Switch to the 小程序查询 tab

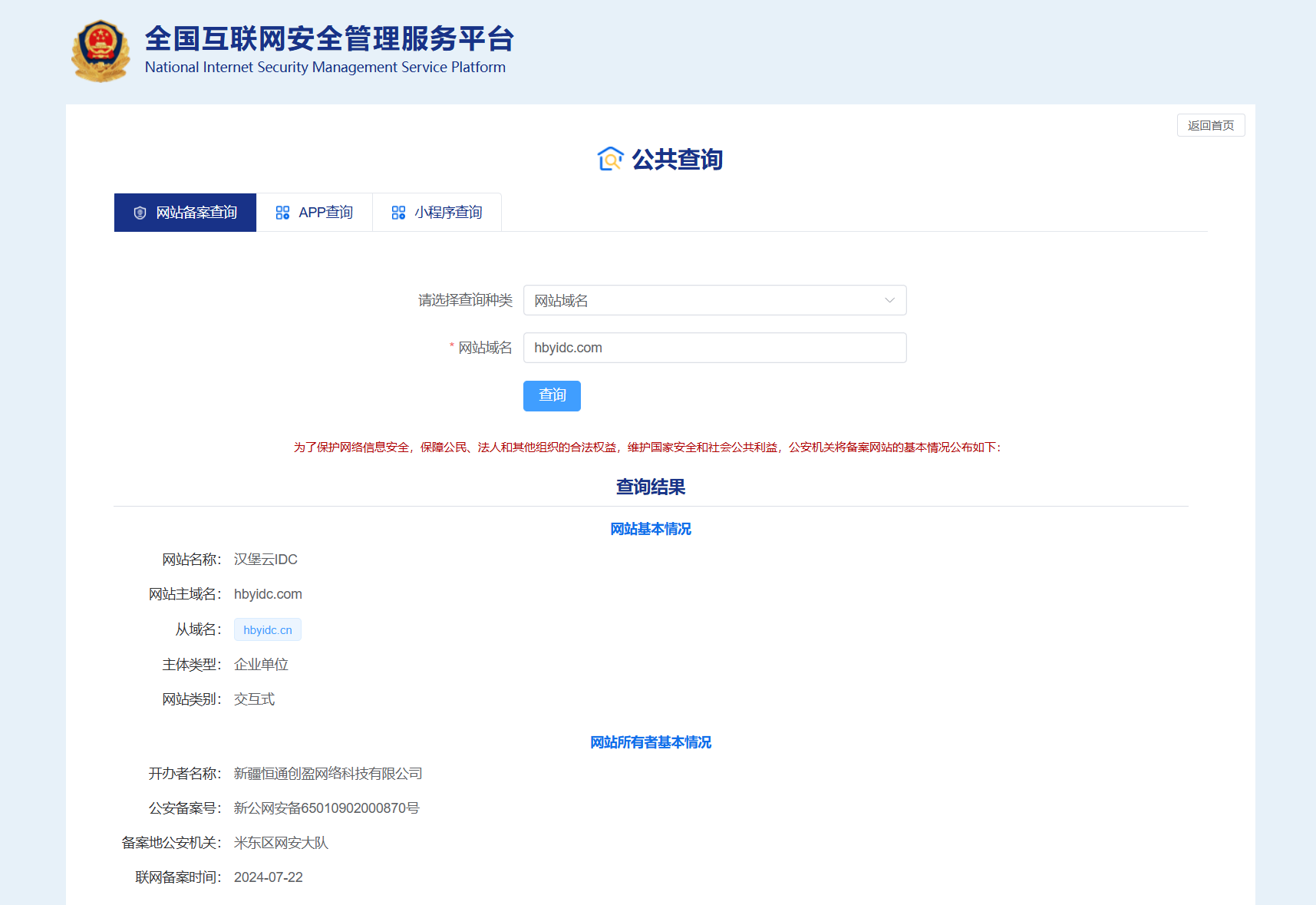(437, 213)
